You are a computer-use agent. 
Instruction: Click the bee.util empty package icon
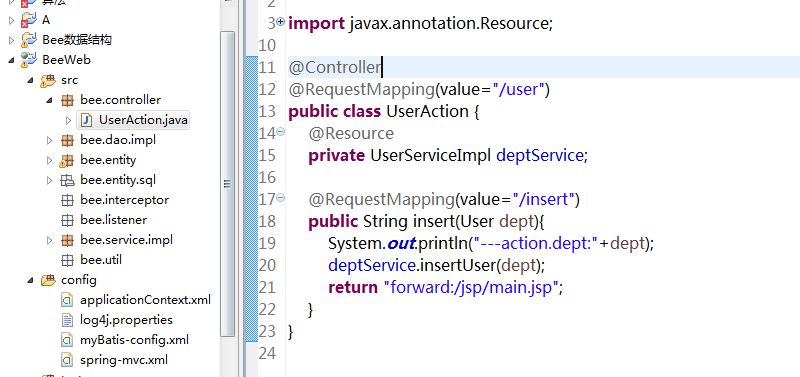(67, 260)
